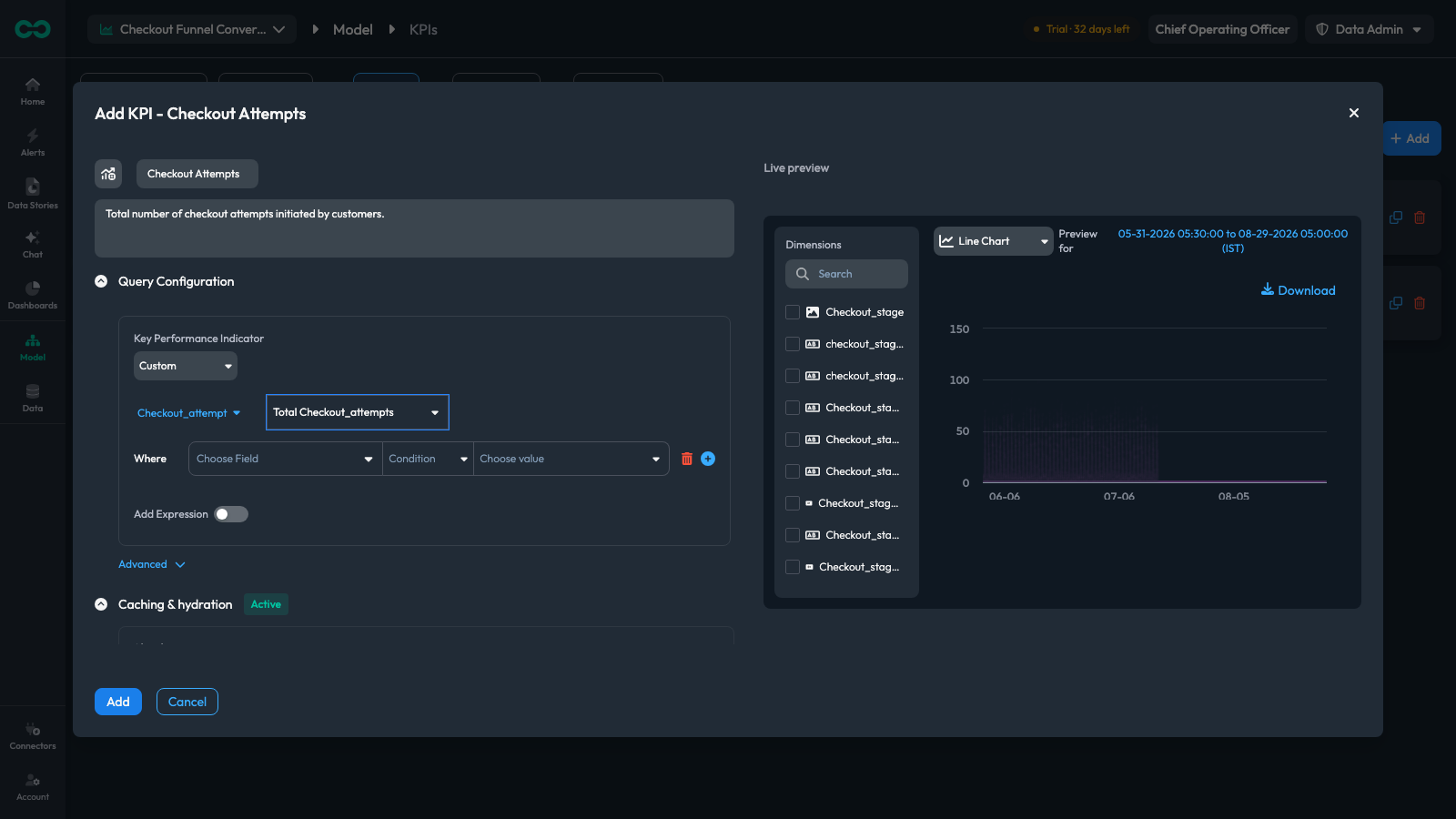Collapse the Query Configuration section
The height and width of the screenshot is (819, 1456).
(x=101, y=281)
